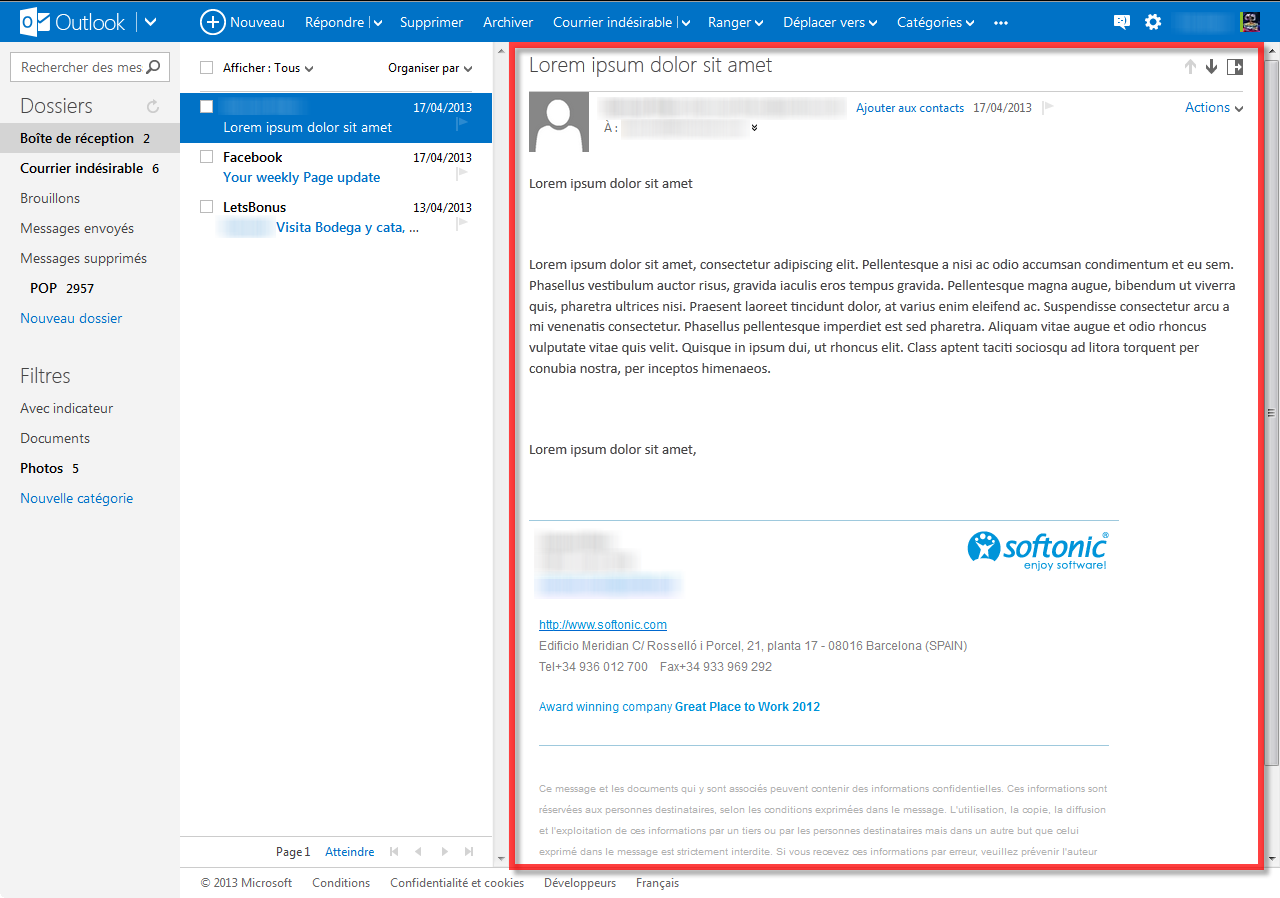Screen dimensions: 1280x898
Task: Check the Facebook message checkbox
Action: click(x=206, y=156)
